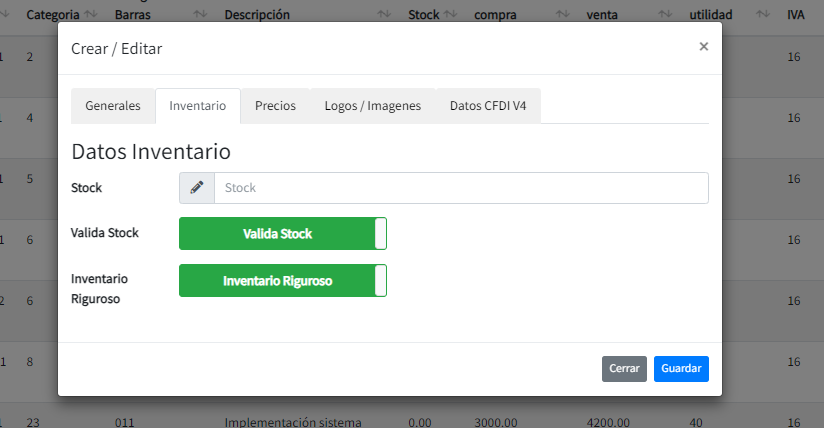Click the pencil icon beside Stock field
This screenshot has height=428, width=824.
click(x=197, y=188)
